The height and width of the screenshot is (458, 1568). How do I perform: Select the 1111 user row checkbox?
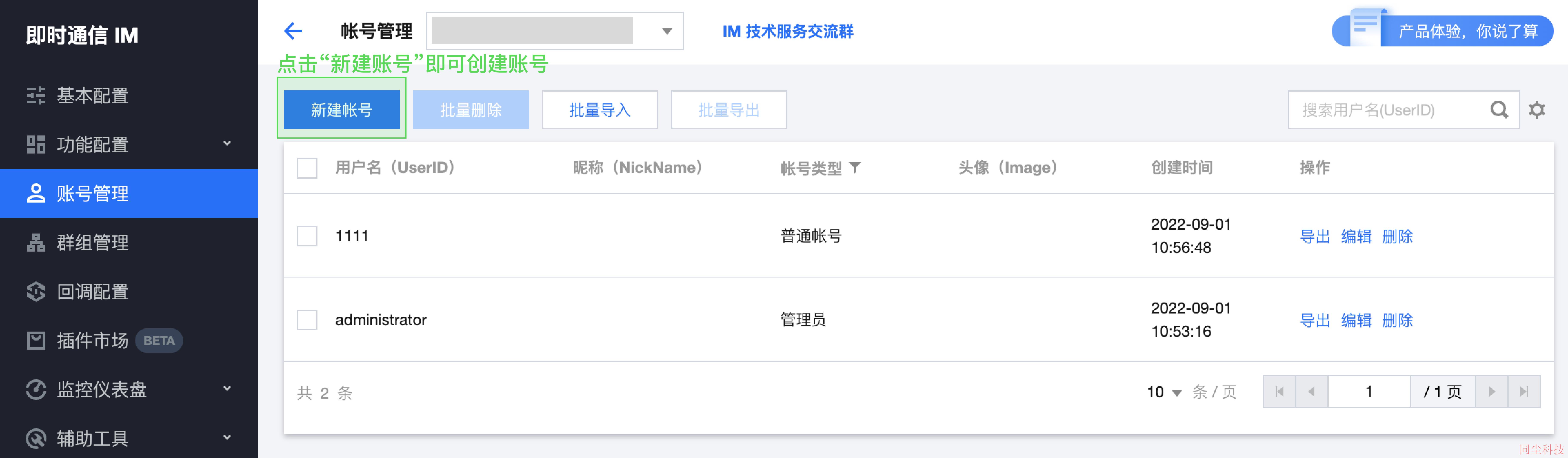(x=307, y=236)
